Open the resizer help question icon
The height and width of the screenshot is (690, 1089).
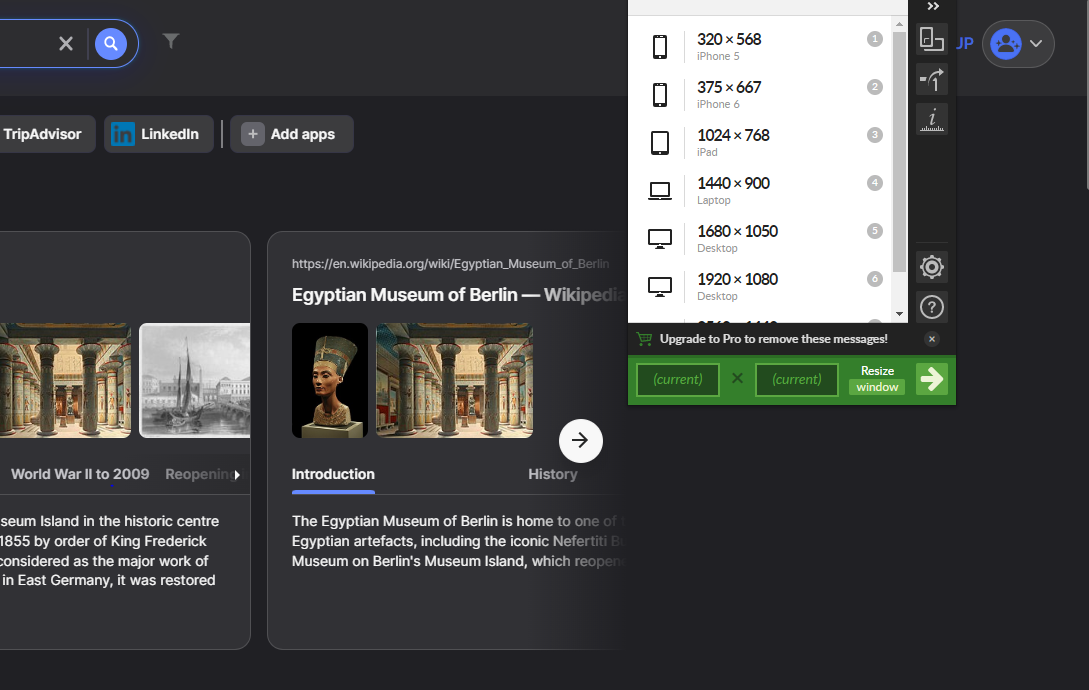[x=931, y=307]
